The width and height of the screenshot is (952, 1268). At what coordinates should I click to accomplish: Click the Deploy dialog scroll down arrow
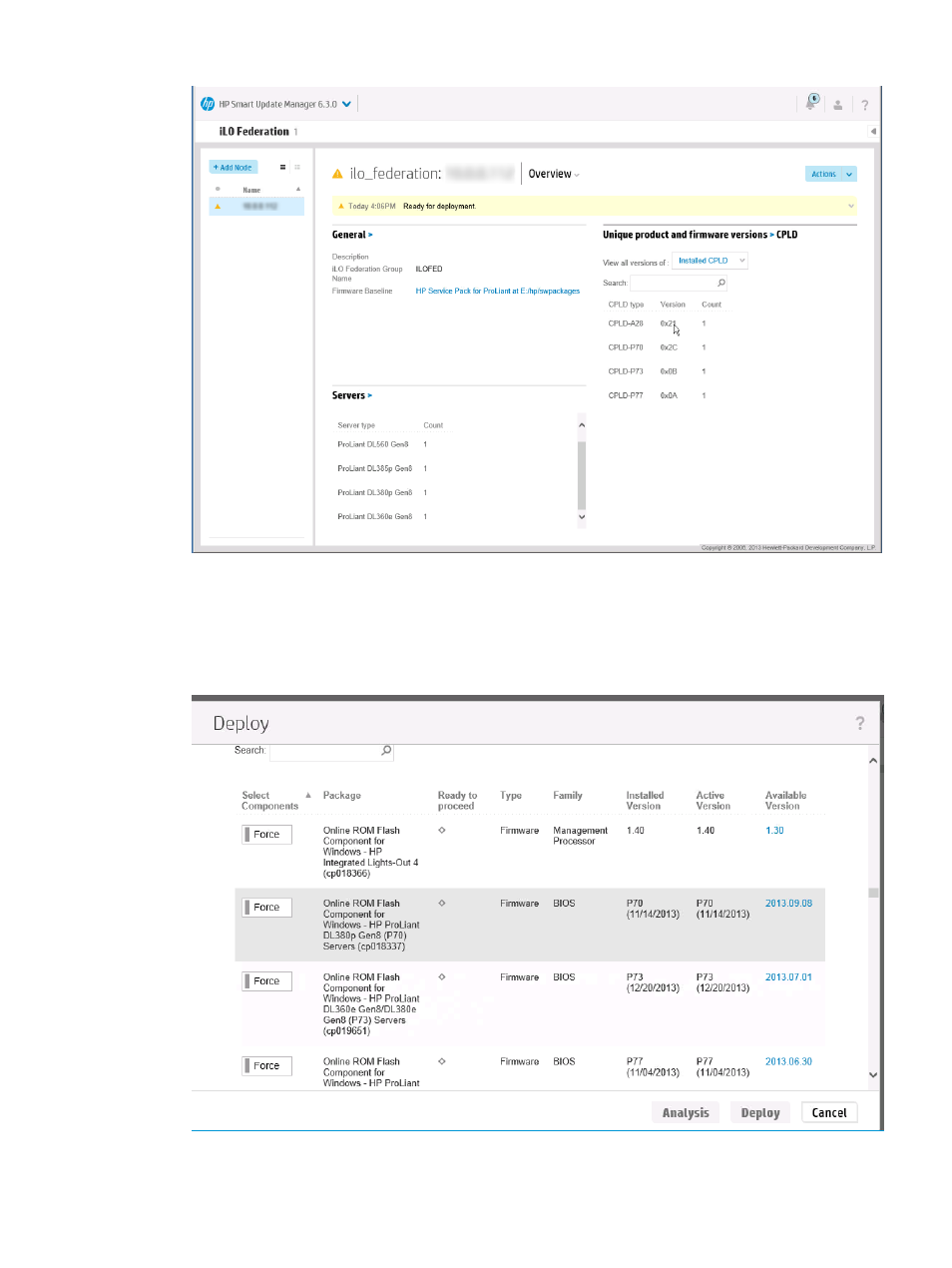click(x=873, y=1075)
